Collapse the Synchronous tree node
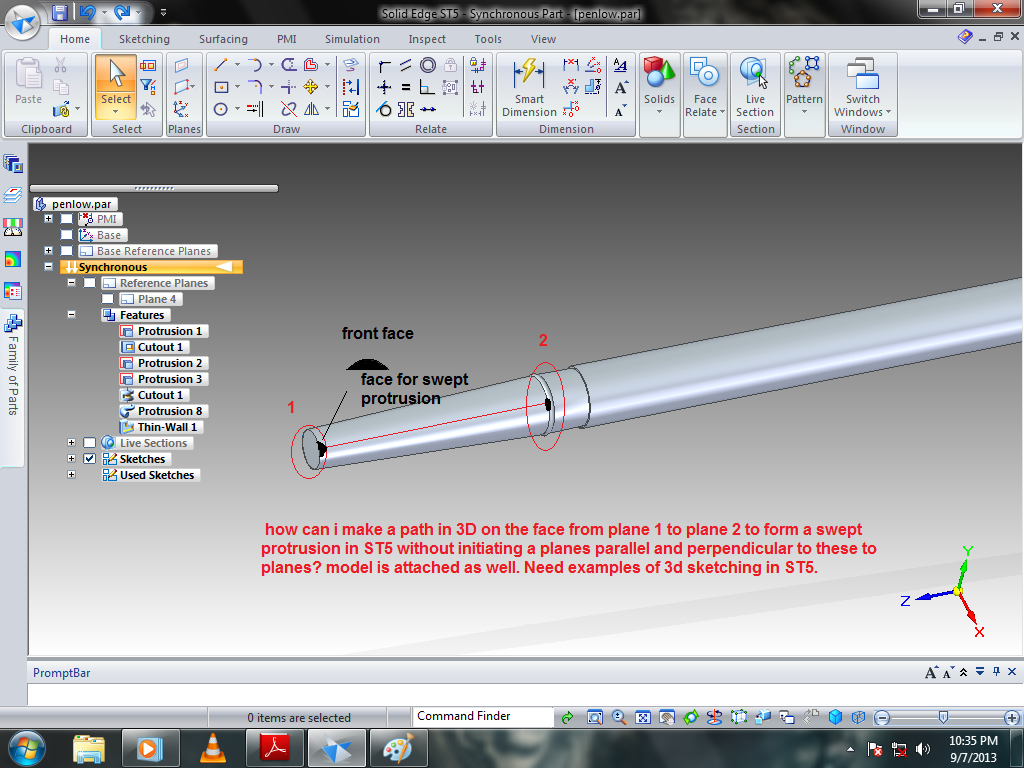The image size is (1024, 768). pos(48,266)
